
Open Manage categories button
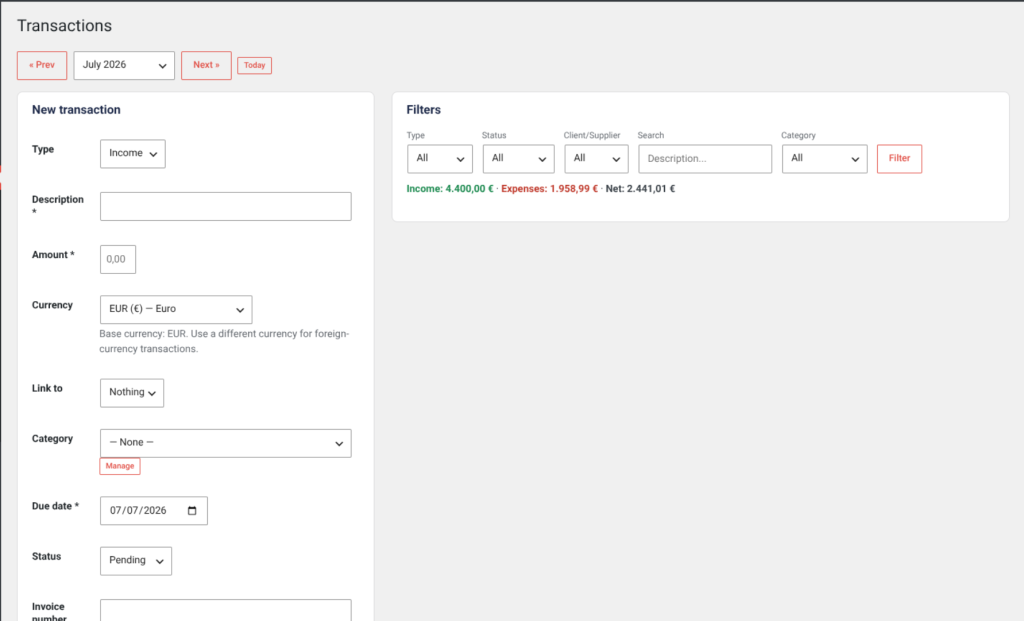click(120, 466)
